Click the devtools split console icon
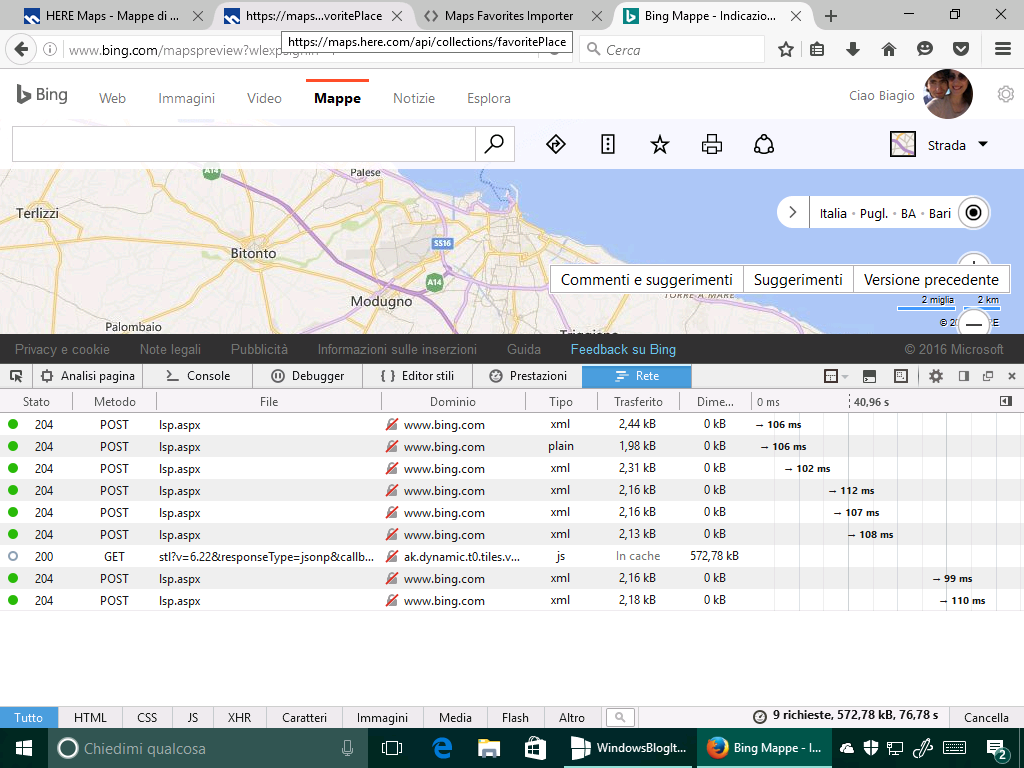This screenshot has height=768, width=1024. (x=869, y=376)
